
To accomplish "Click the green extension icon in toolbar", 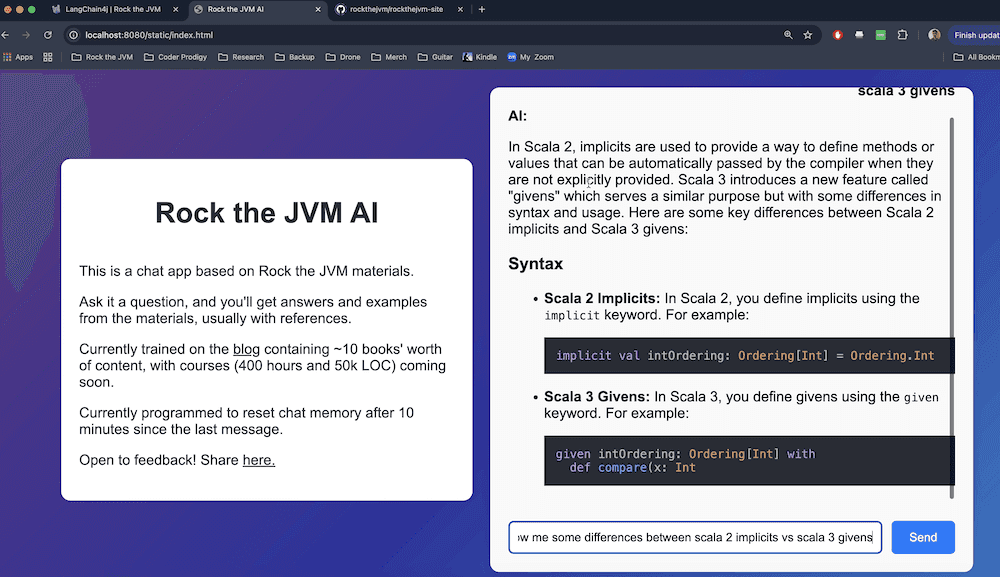I will coord(881,35).
